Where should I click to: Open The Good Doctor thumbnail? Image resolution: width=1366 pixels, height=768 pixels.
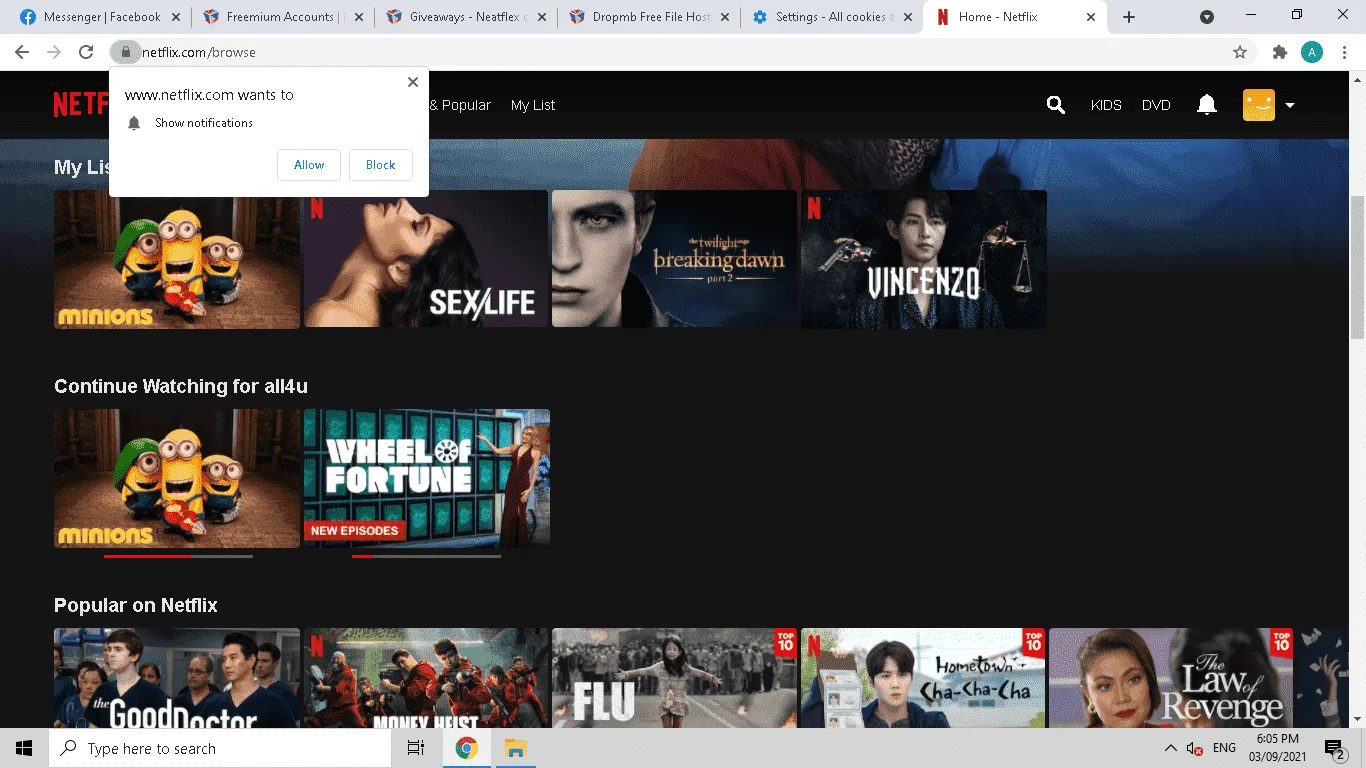[177, 678]
